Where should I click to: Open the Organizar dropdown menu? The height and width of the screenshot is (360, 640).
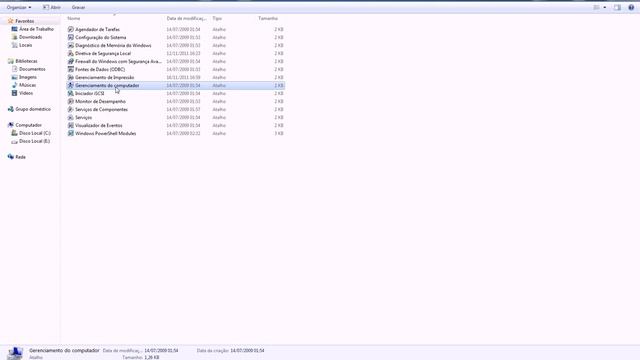(19, 7)
